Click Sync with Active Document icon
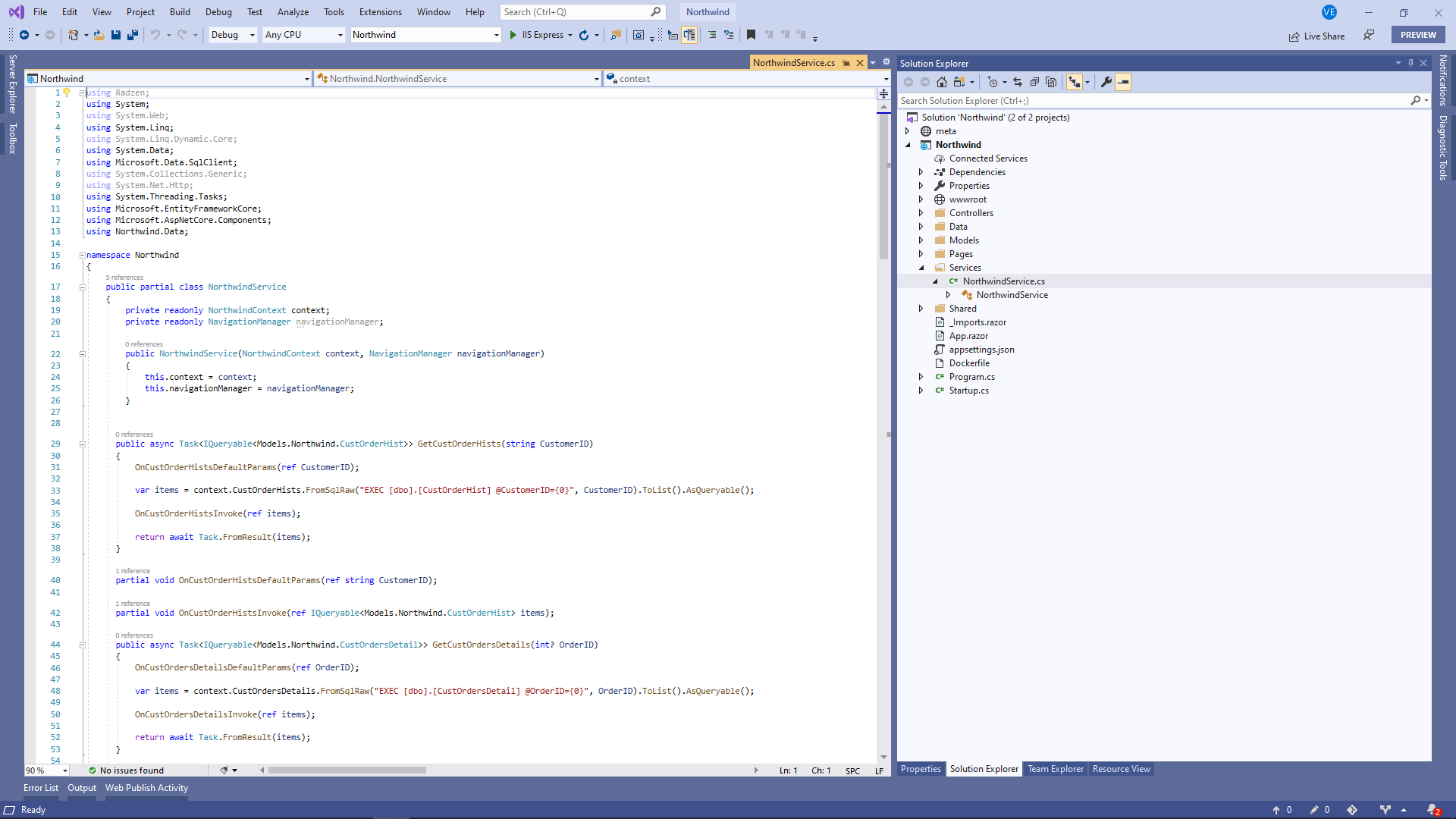This screenshot has width=1456, height=819. tap(1018, 82)
